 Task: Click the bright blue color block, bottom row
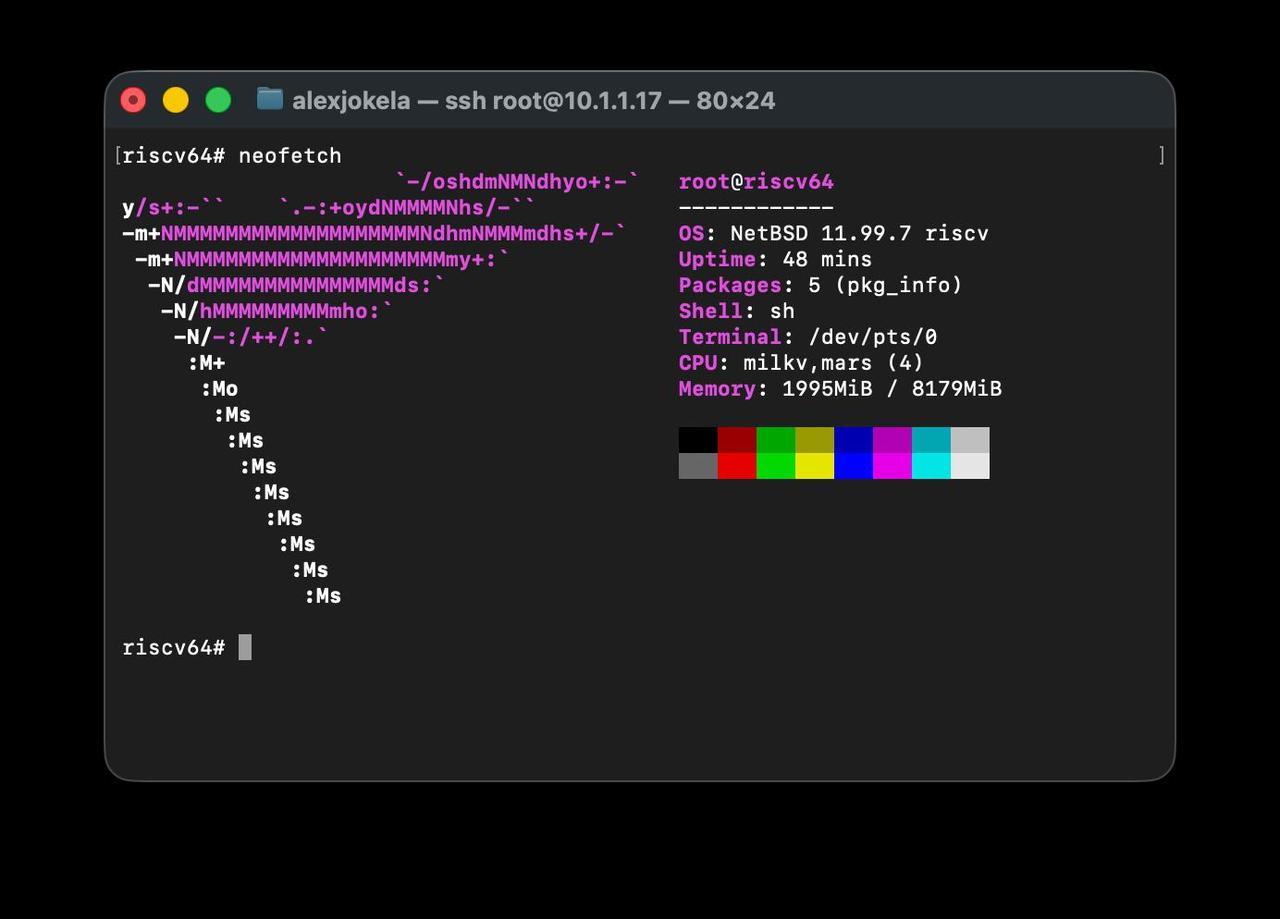[853, 466]
